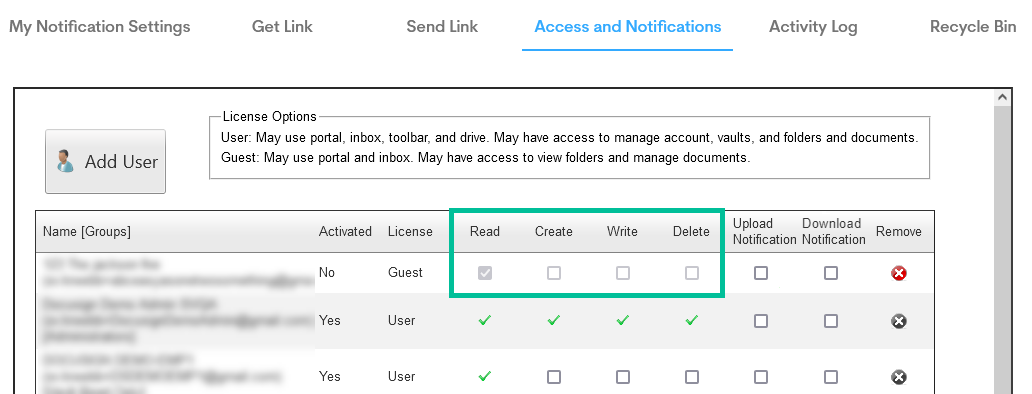Enable Write permission for the Guest row

[623, 272]
